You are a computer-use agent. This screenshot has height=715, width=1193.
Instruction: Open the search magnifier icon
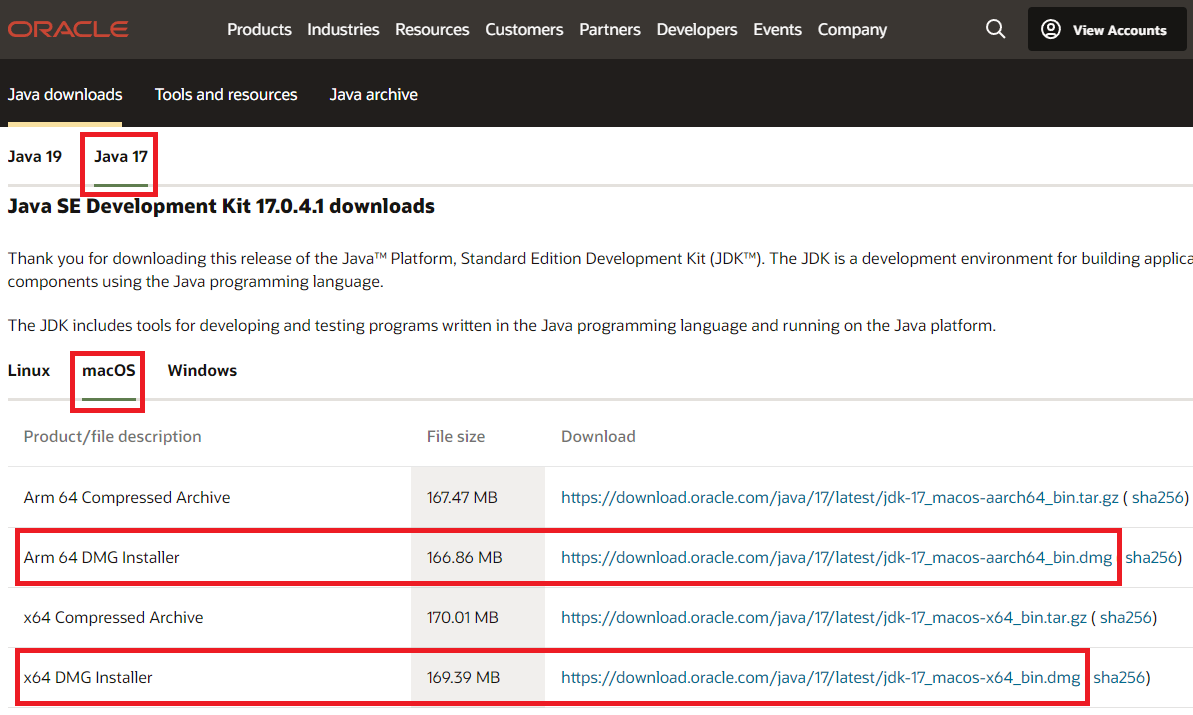click(x=995, y=29)
